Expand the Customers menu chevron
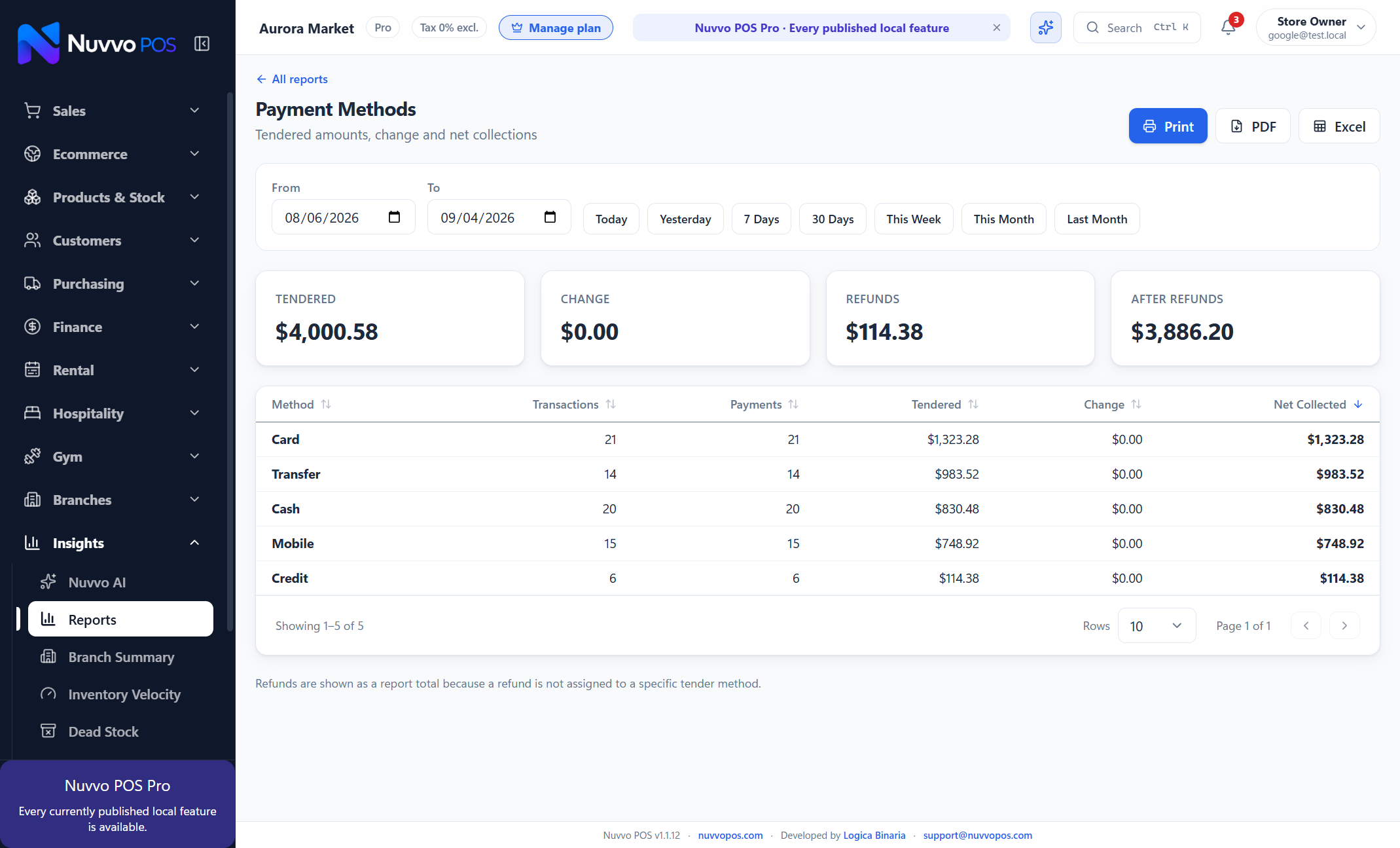Screen dimensions: 1400x848 (x=194, y=240)
